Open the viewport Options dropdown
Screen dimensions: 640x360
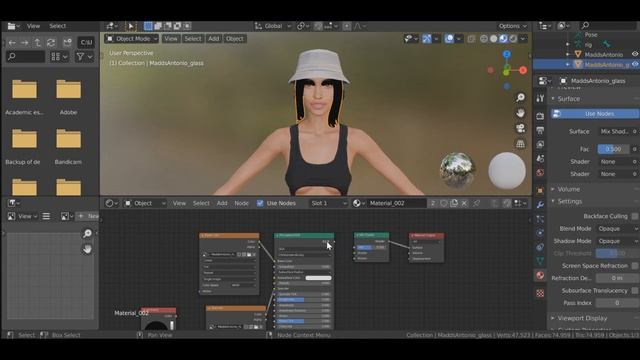pos(513,26)
